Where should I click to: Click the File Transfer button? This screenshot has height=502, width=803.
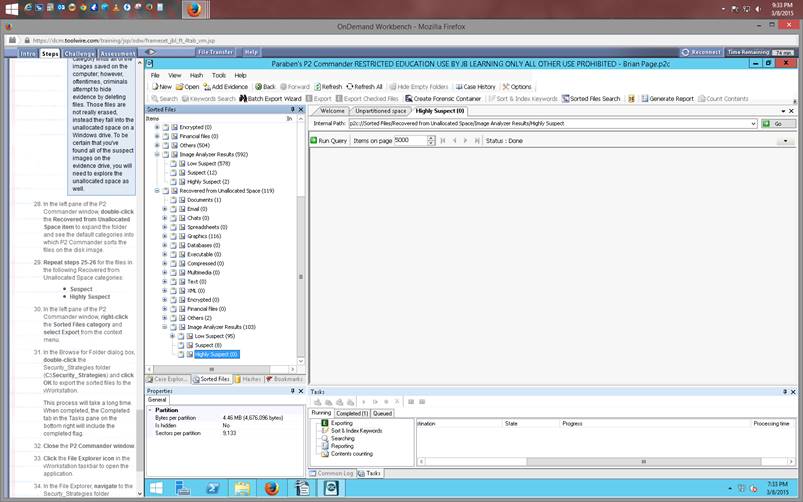216,52
